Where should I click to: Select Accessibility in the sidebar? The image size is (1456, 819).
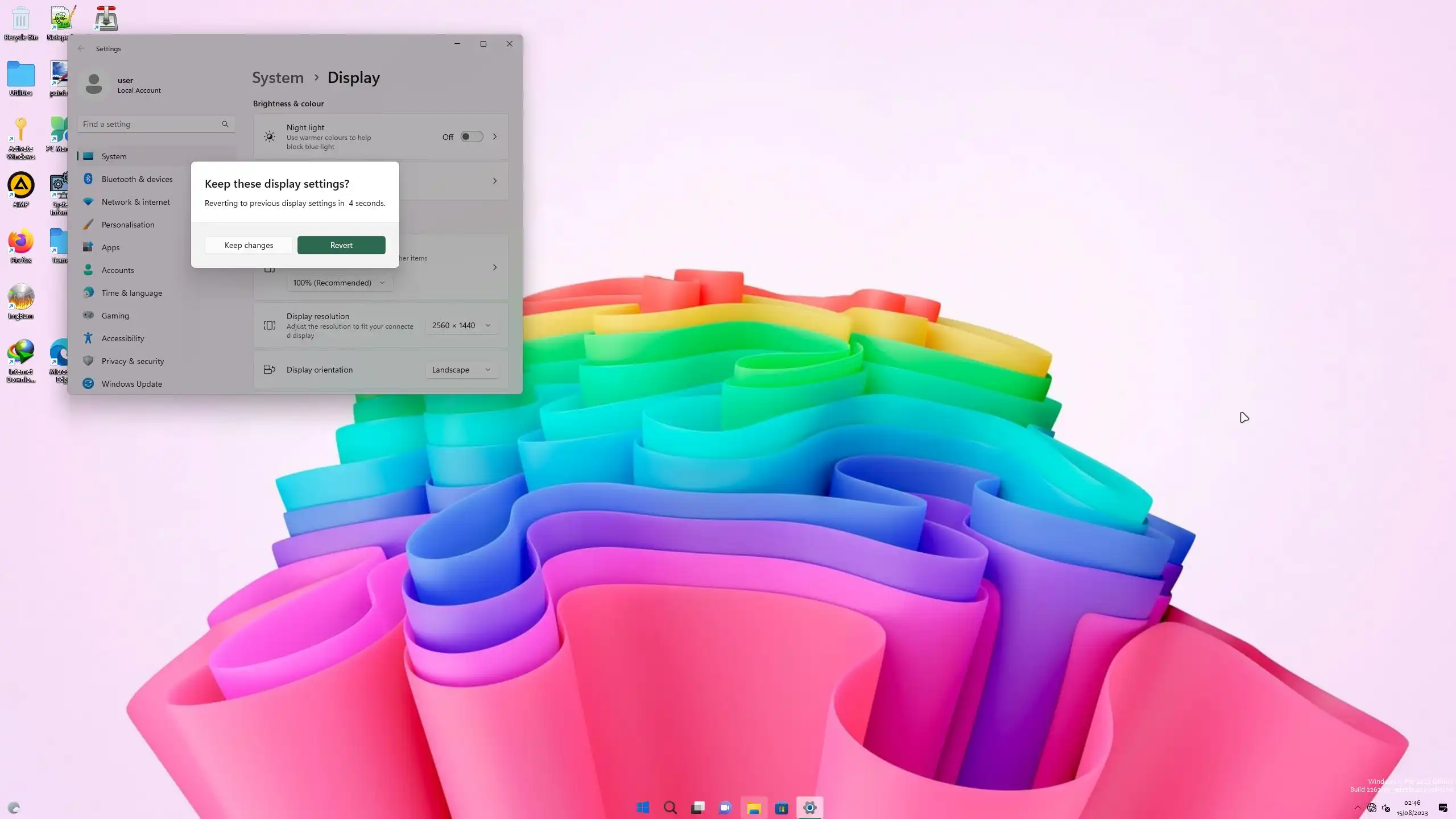123,338
